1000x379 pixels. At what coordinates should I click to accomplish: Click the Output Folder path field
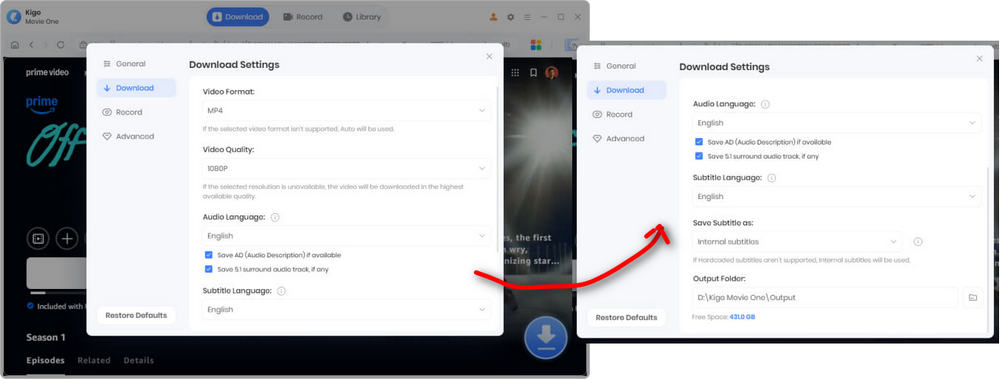coord(825,297)
